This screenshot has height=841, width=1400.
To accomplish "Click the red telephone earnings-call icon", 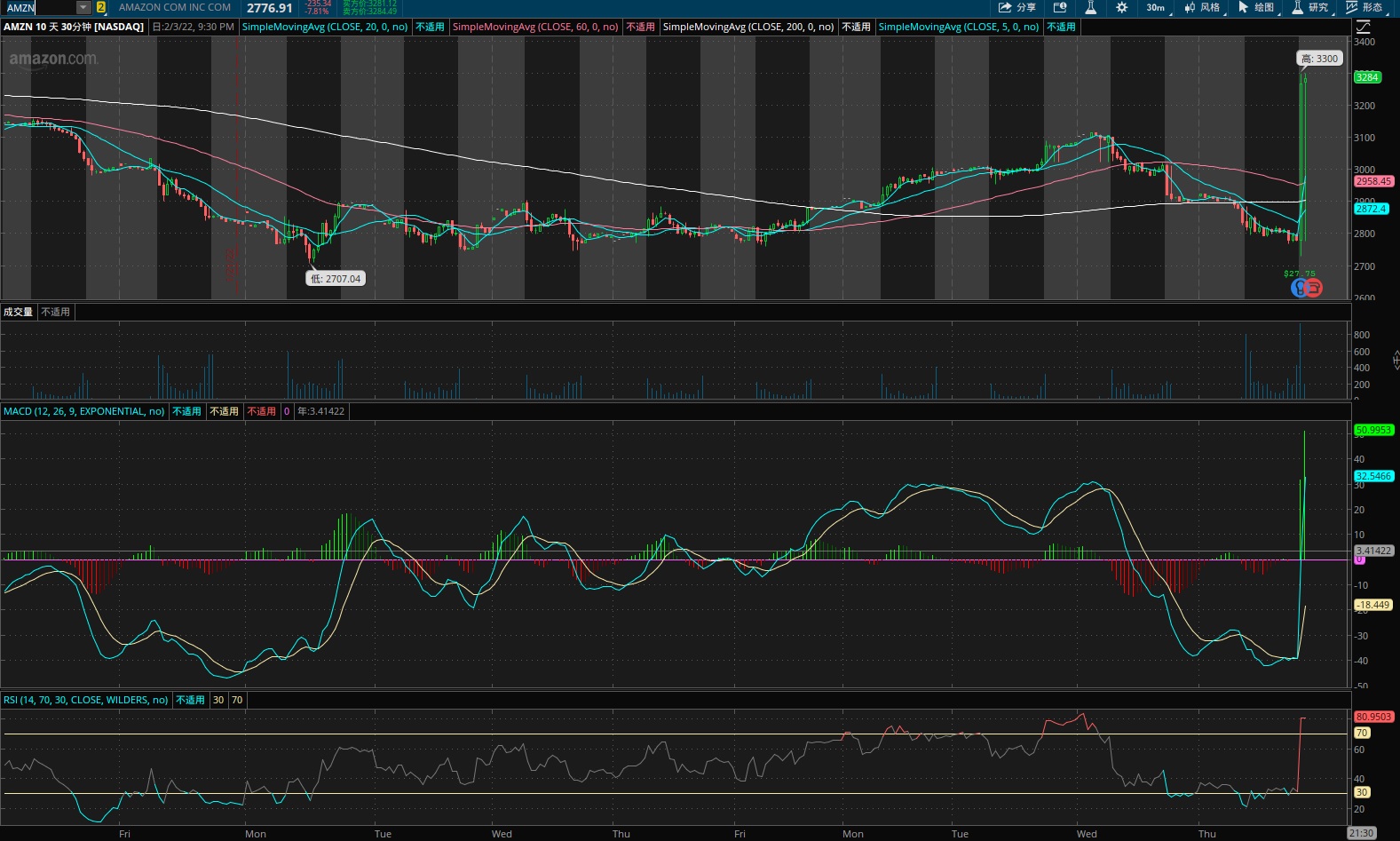I will click(x=1315, y=288).
